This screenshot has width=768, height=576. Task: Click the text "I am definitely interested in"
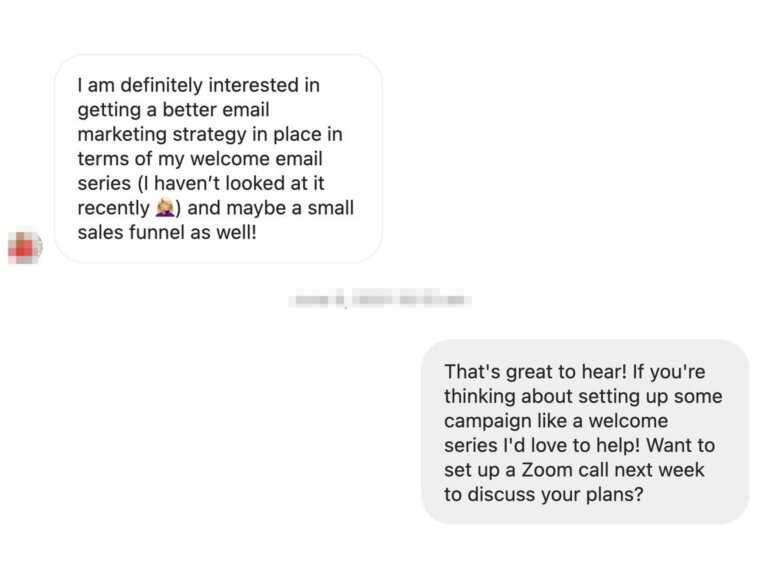point(198,86)
